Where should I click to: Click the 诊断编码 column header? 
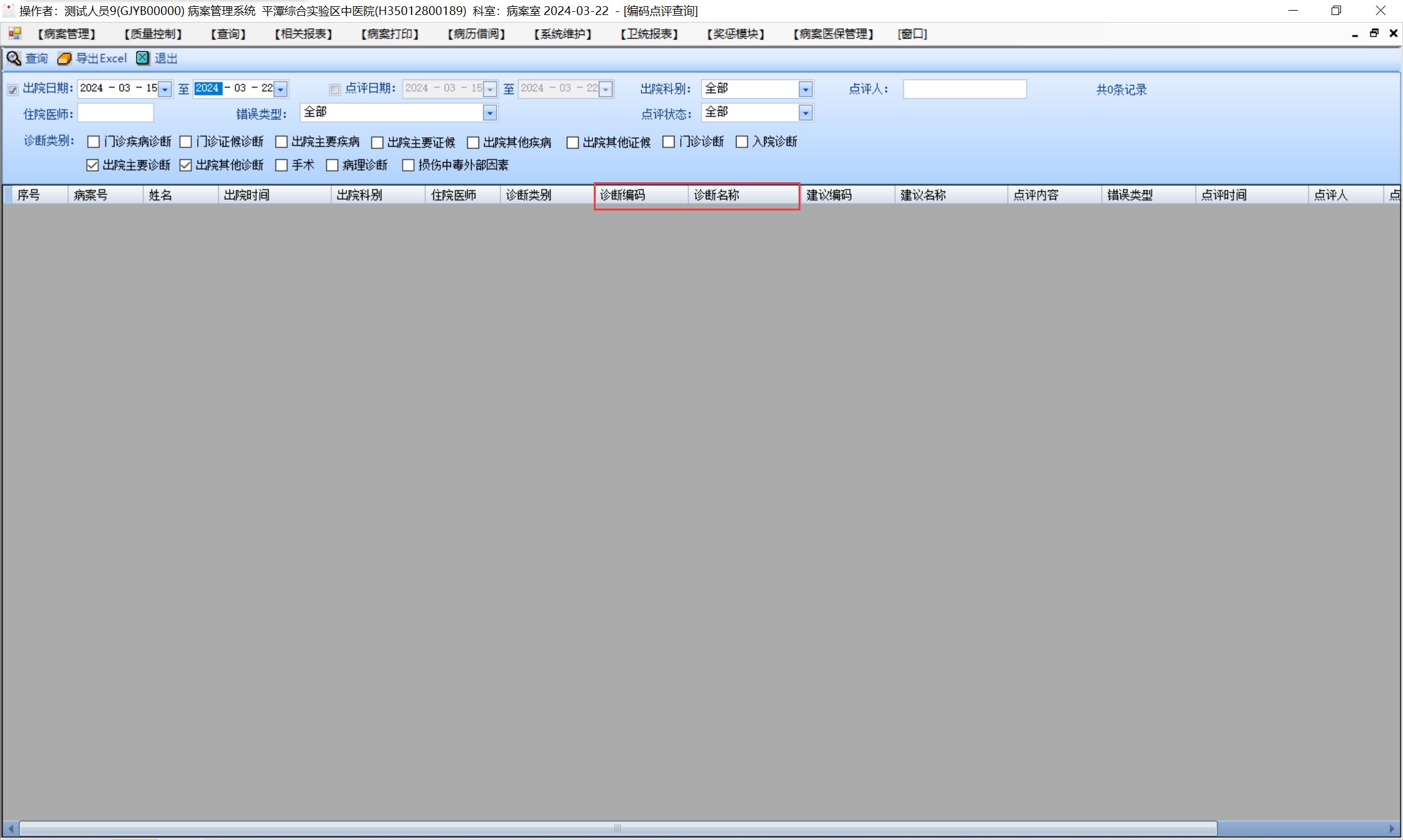(640, 195)
